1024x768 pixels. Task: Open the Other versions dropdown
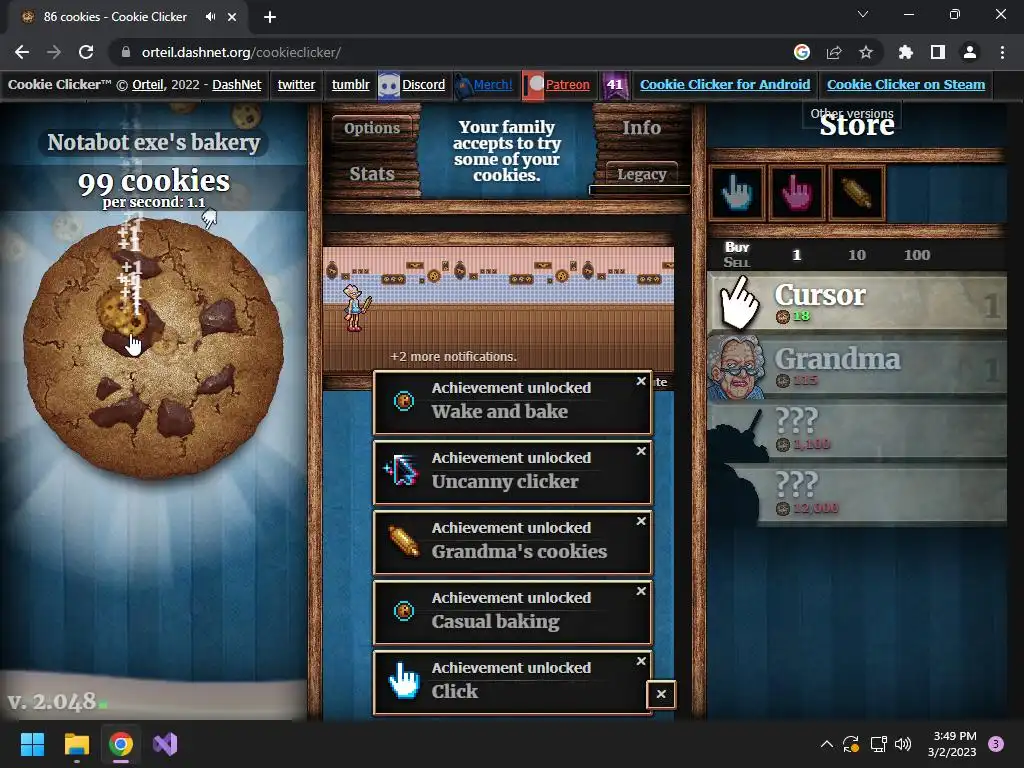pos(852,113)
